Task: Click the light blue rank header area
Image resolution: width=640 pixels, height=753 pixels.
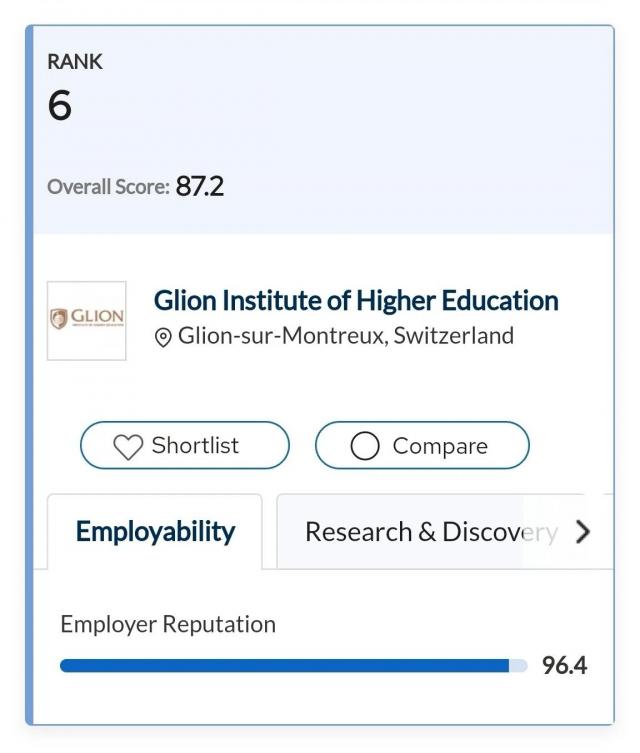Action: click(400, 130)
